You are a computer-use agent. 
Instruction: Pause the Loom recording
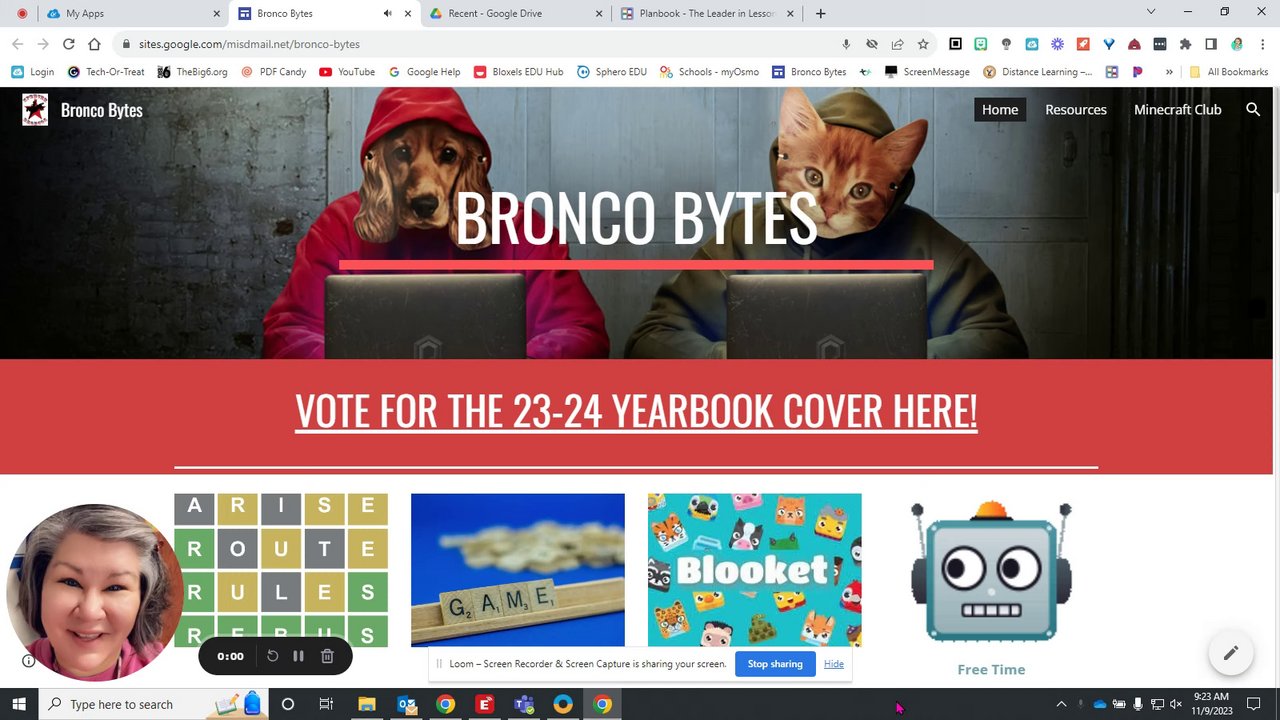[298, 656]
